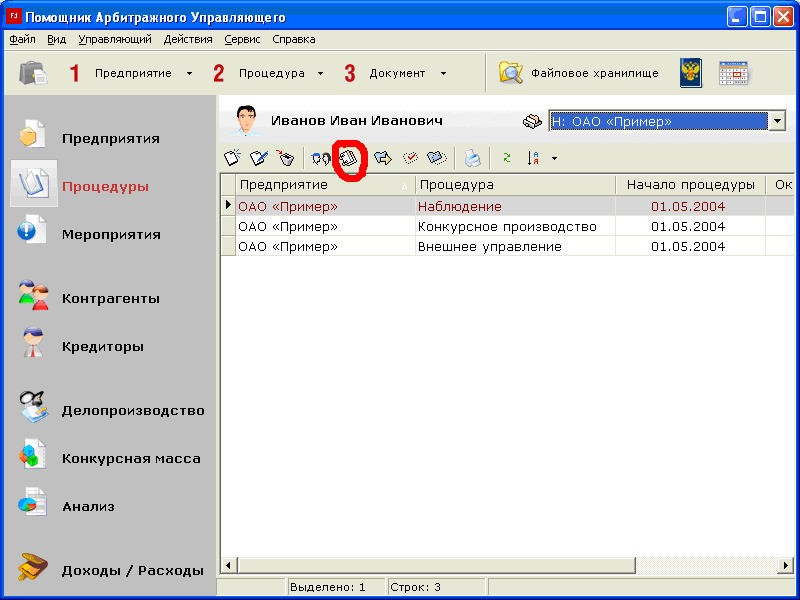Expand the Документ dropdown arrow

coord(443,73)
